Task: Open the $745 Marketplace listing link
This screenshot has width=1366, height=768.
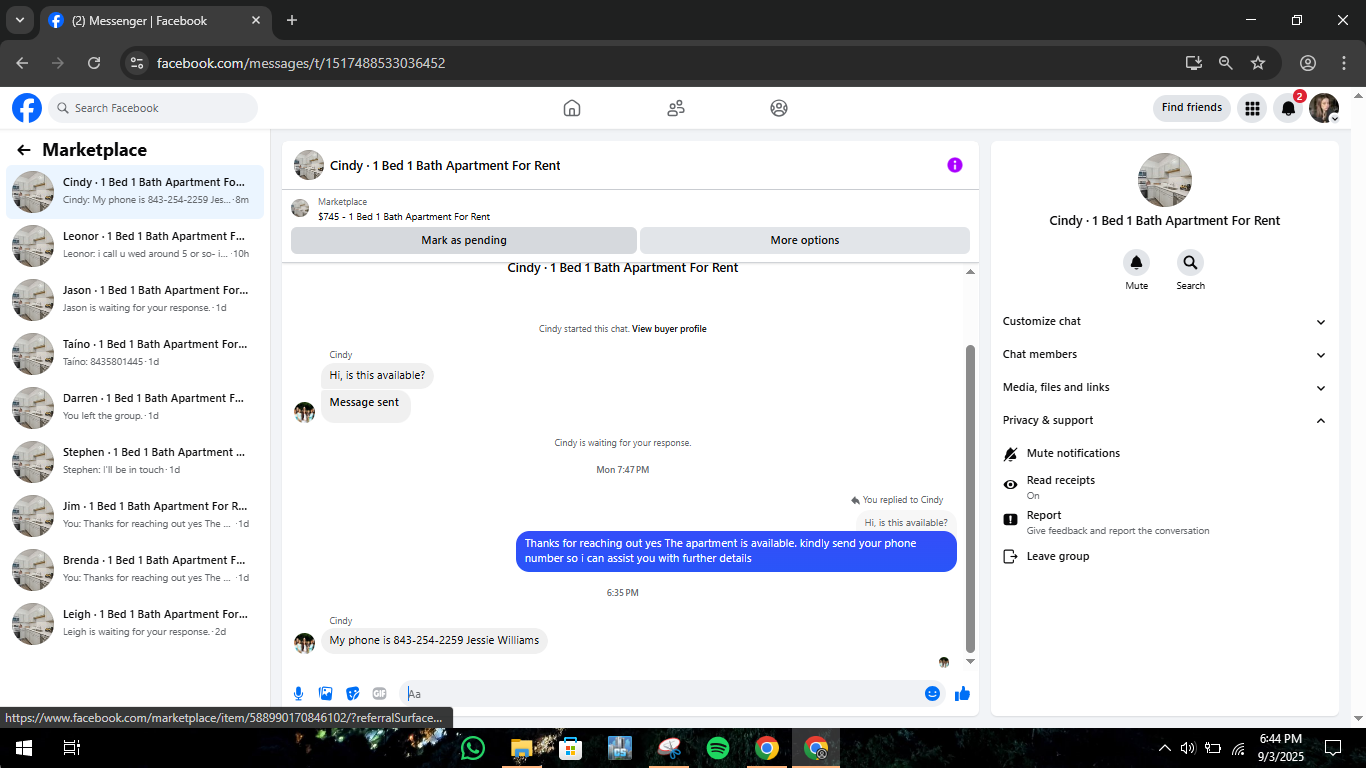Action: [404, 217]
